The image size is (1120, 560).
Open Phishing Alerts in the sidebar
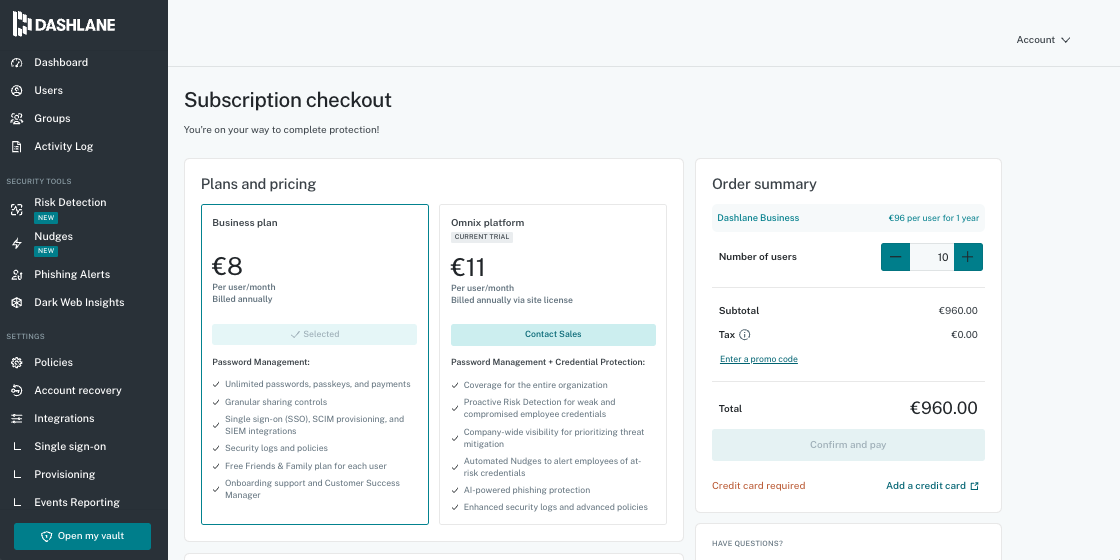(x=71, y=274)
